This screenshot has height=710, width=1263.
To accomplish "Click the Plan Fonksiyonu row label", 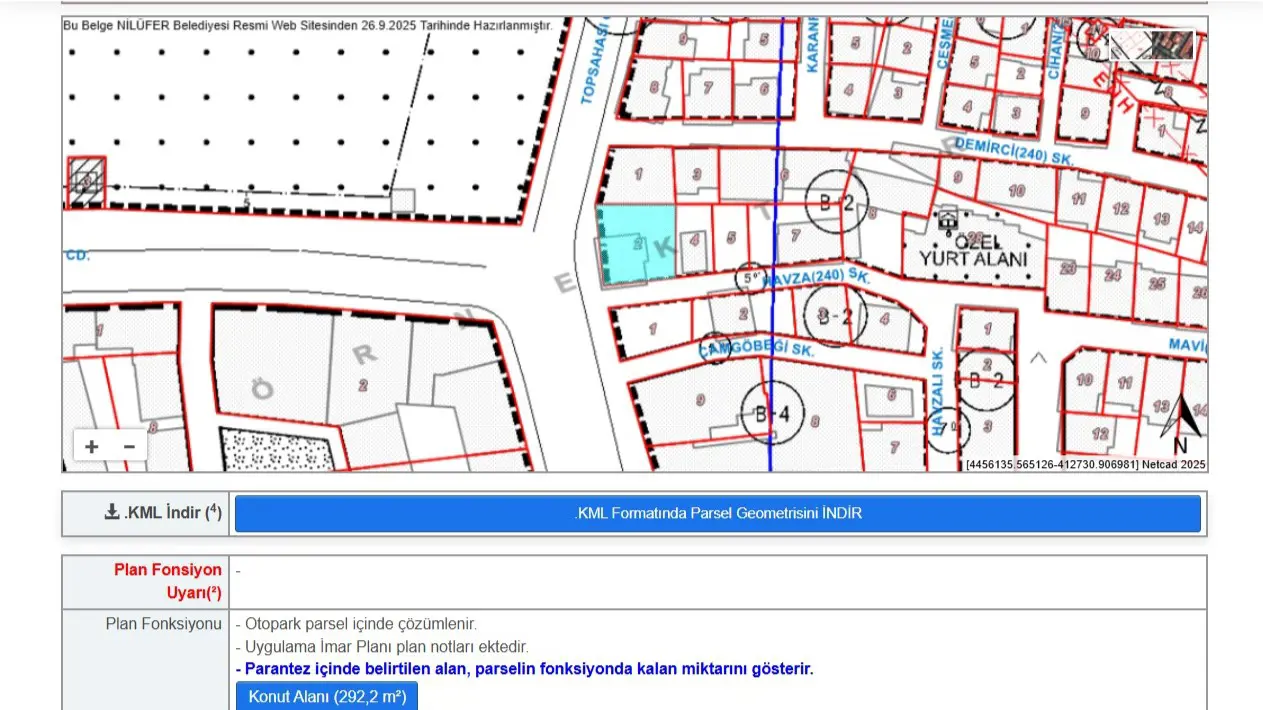I will [x=164, y=623].
